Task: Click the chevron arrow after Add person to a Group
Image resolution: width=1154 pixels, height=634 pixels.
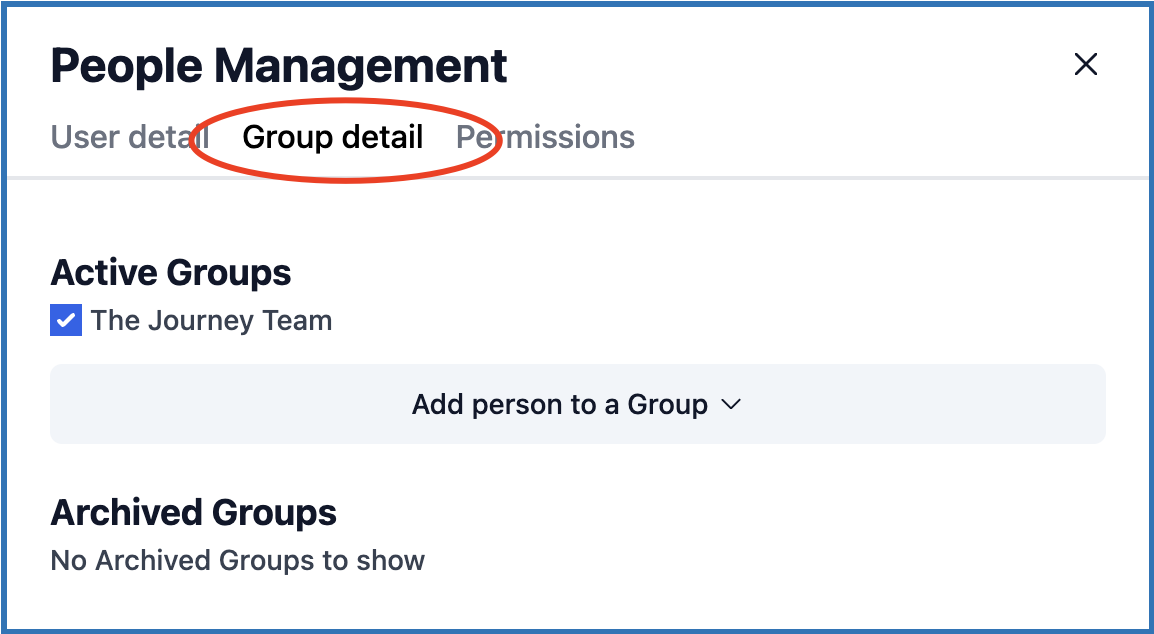Action: (731, 404)
